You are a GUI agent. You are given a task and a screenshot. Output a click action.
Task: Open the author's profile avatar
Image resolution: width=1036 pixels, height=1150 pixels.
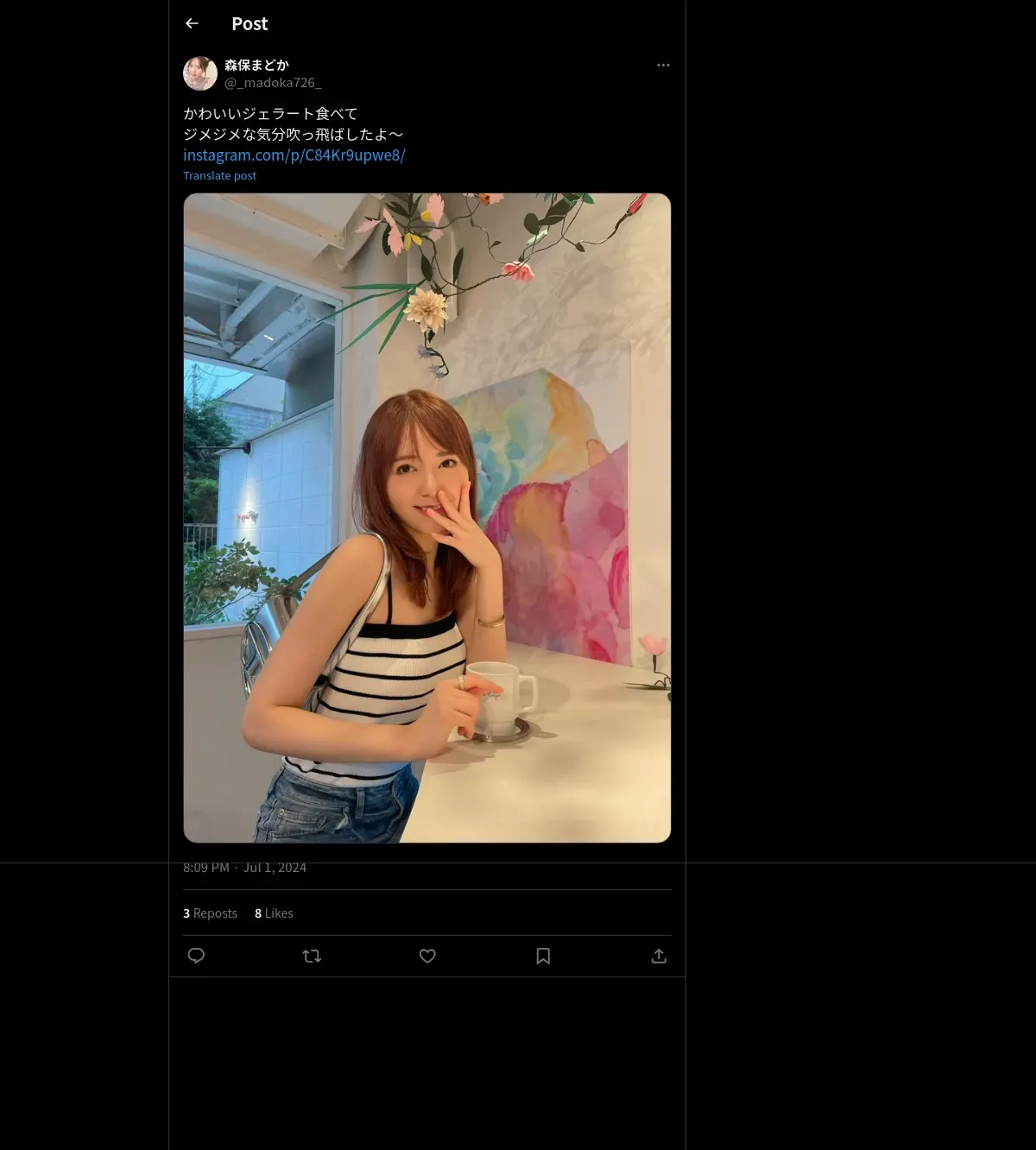click(x=200, y=73)
